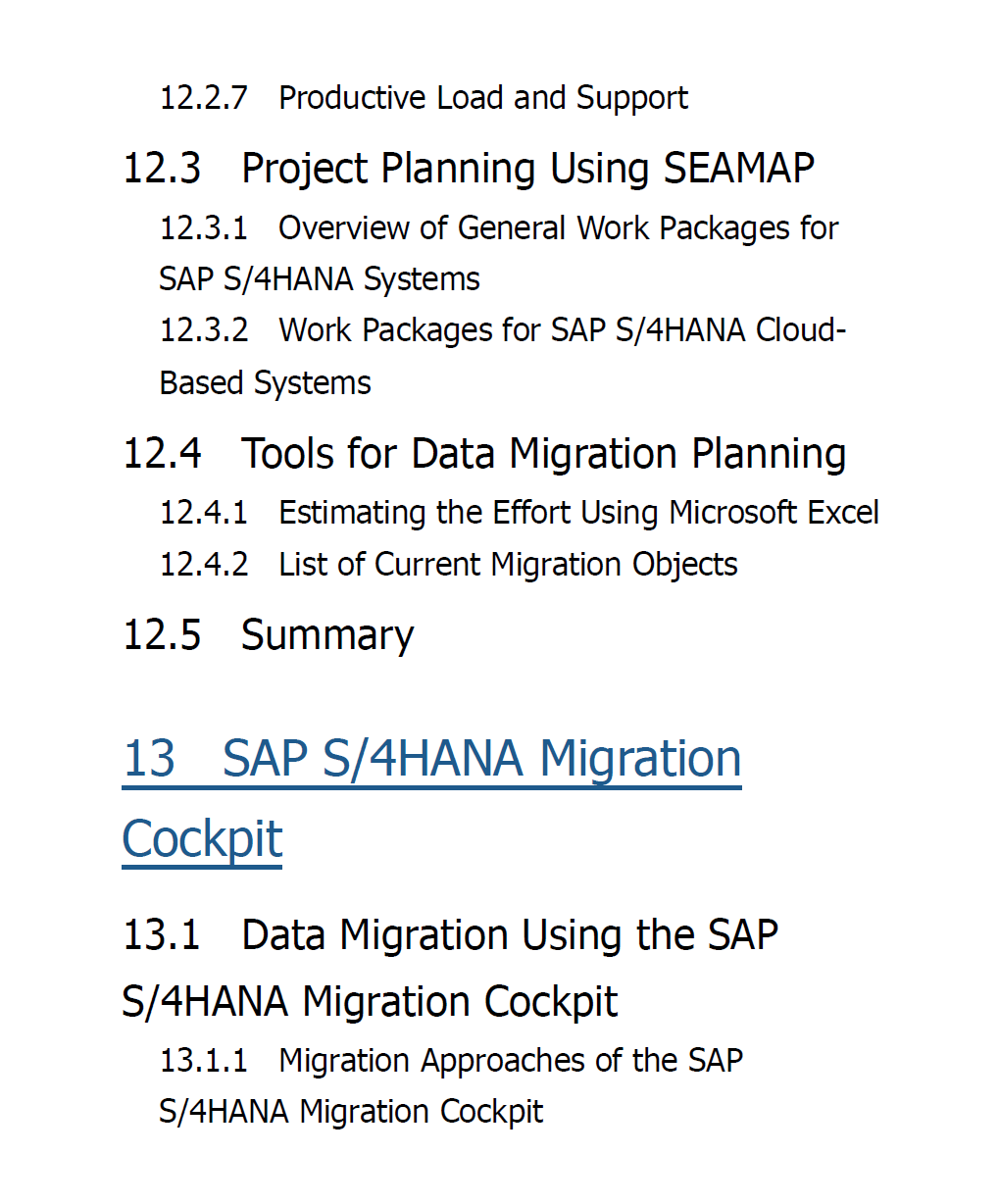Go to the Summary title of section 12.5
Viewport: 999px width, 1204px height.
(327, 635)
